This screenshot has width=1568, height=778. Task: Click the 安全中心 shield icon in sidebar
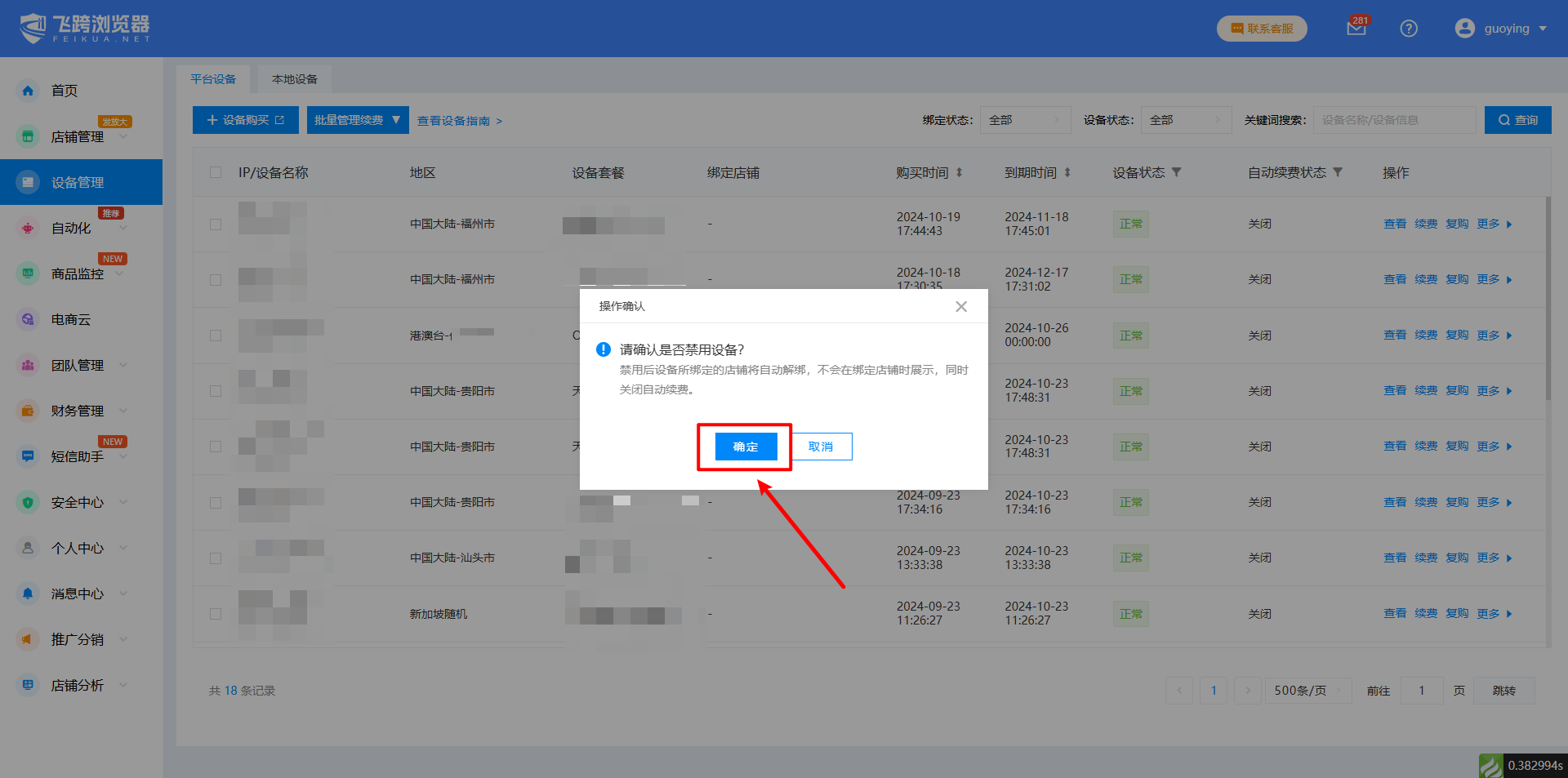pos(28,502)
